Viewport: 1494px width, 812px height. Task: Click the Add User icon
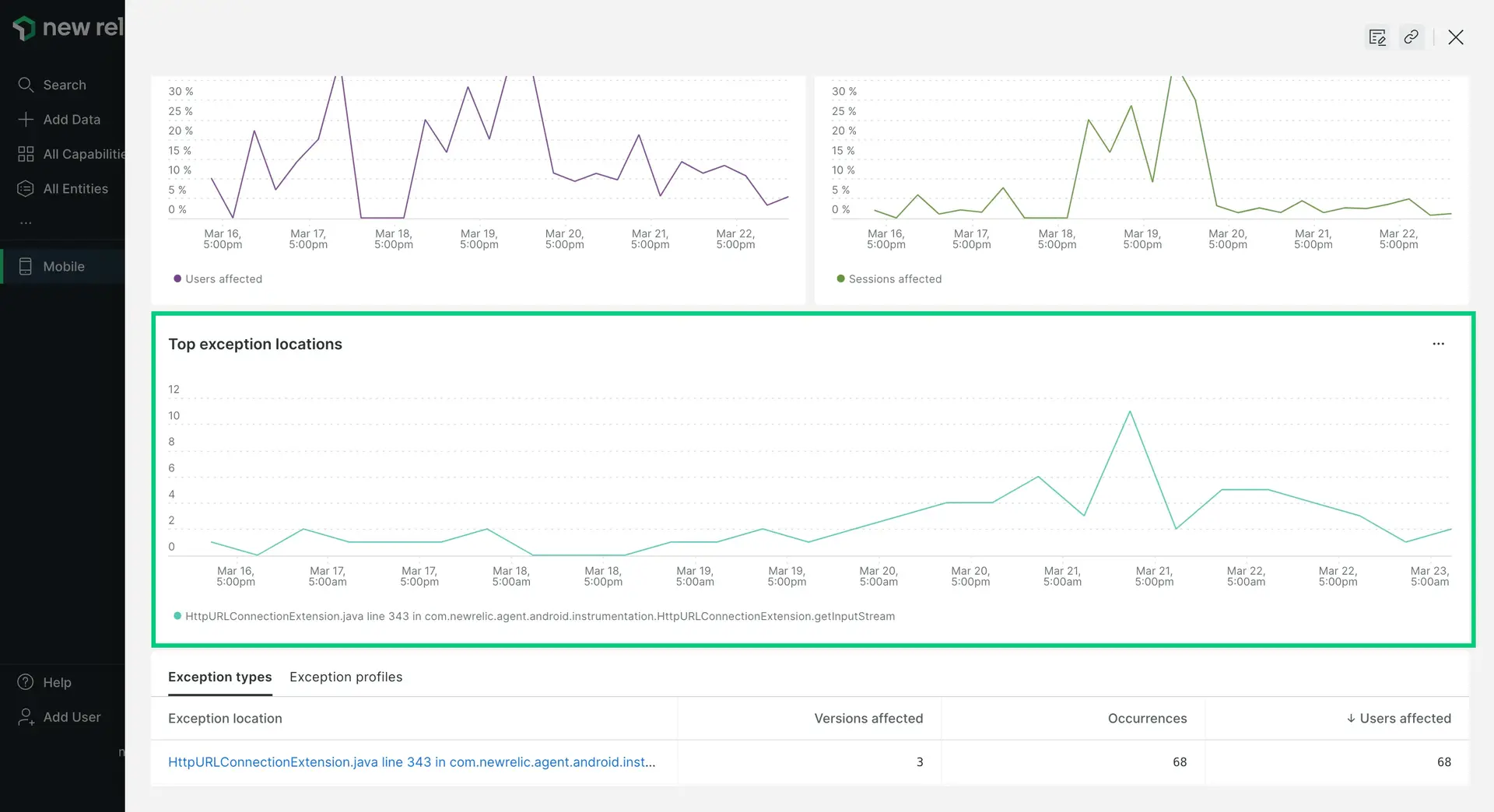(26, 716)
